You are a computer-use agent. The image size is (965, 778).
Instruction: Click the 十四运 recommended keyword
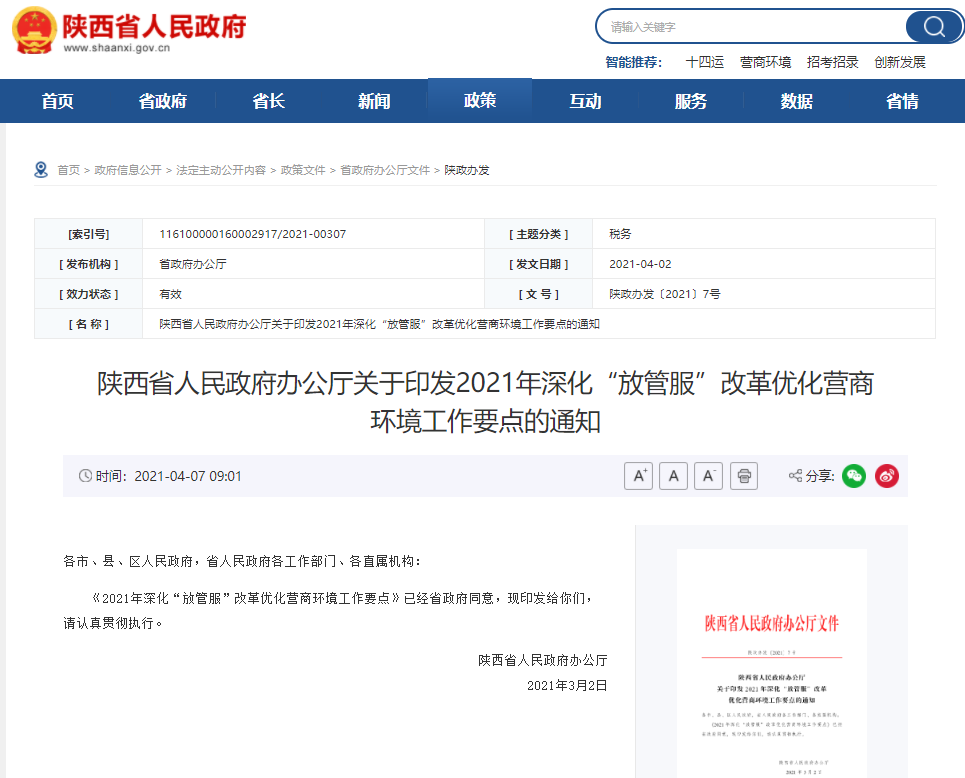(704, 62)
